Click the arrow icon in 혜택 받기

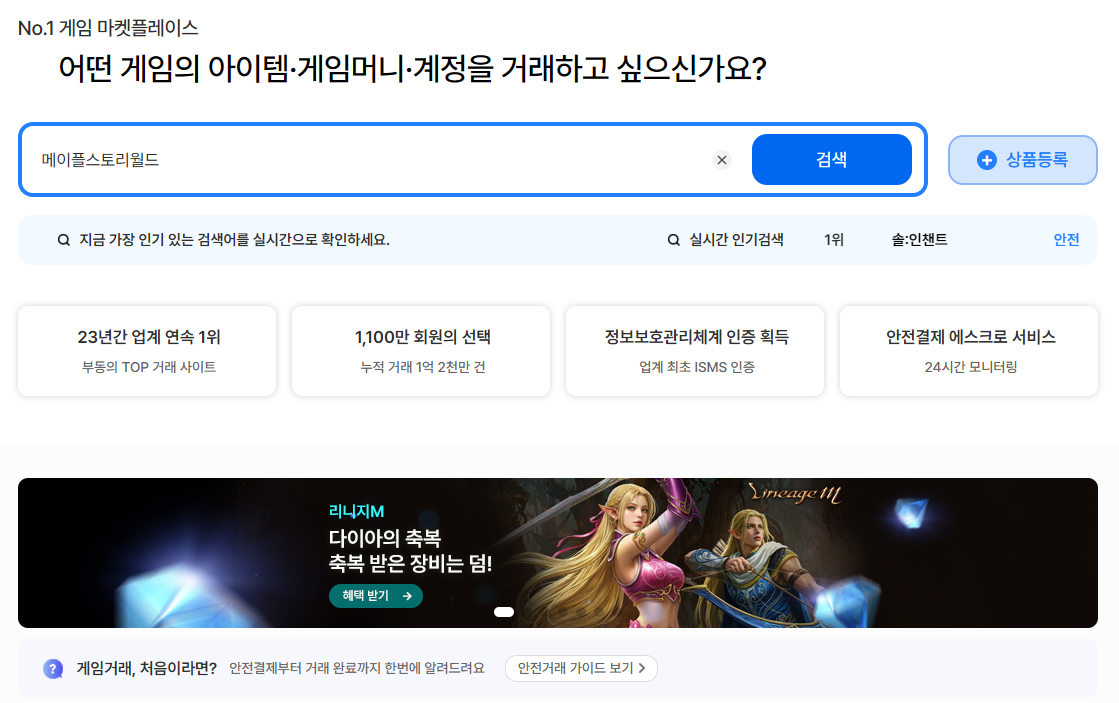[407, 596]
